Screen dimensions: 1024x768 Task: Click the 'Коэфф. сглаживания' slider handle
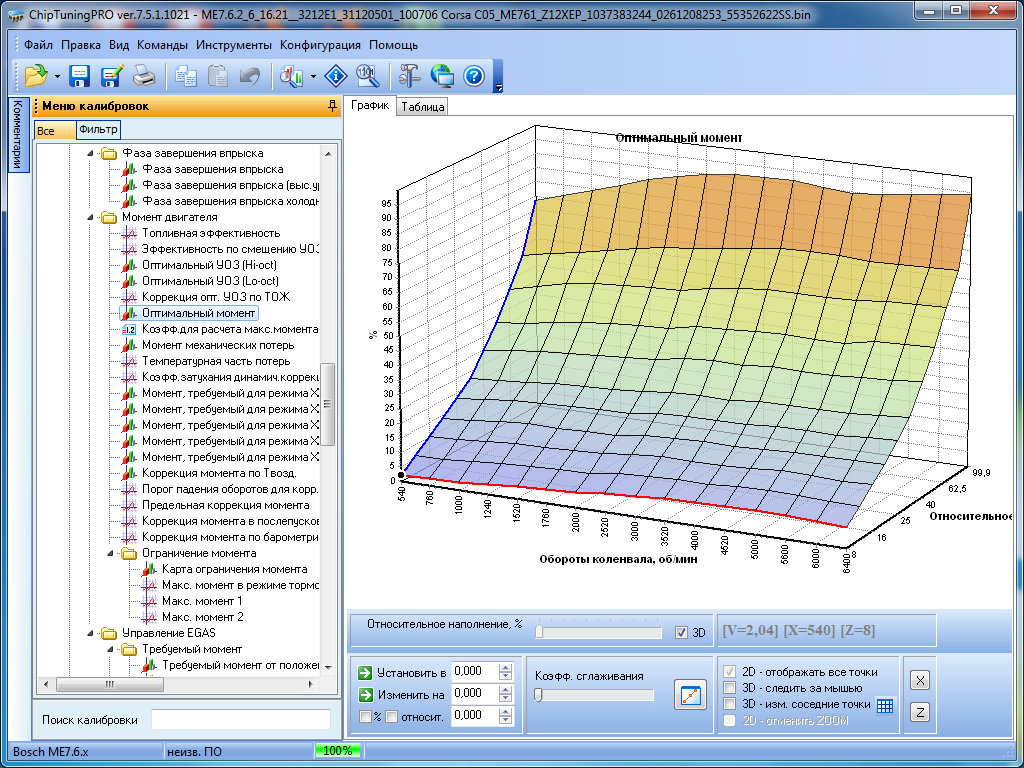click(x=538, y=694)
